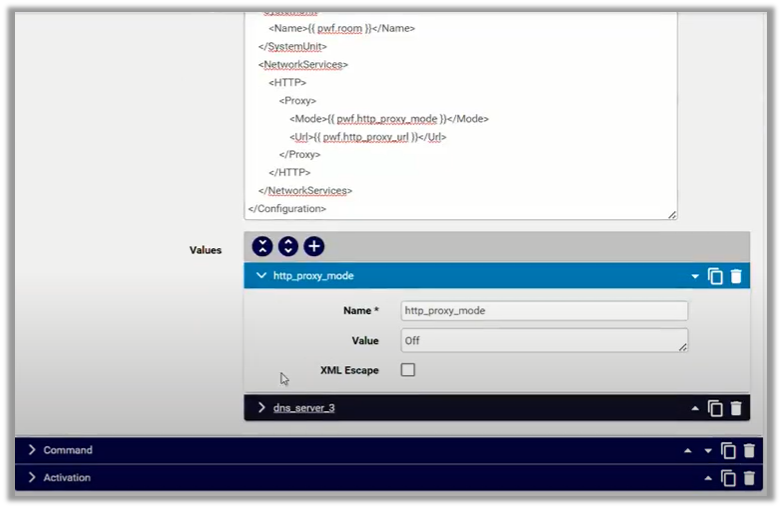Click the pwf.http_proxy_mode template line
Image resolution: width=782 pixels, height=508 pixels.
(x=389, y=119)
